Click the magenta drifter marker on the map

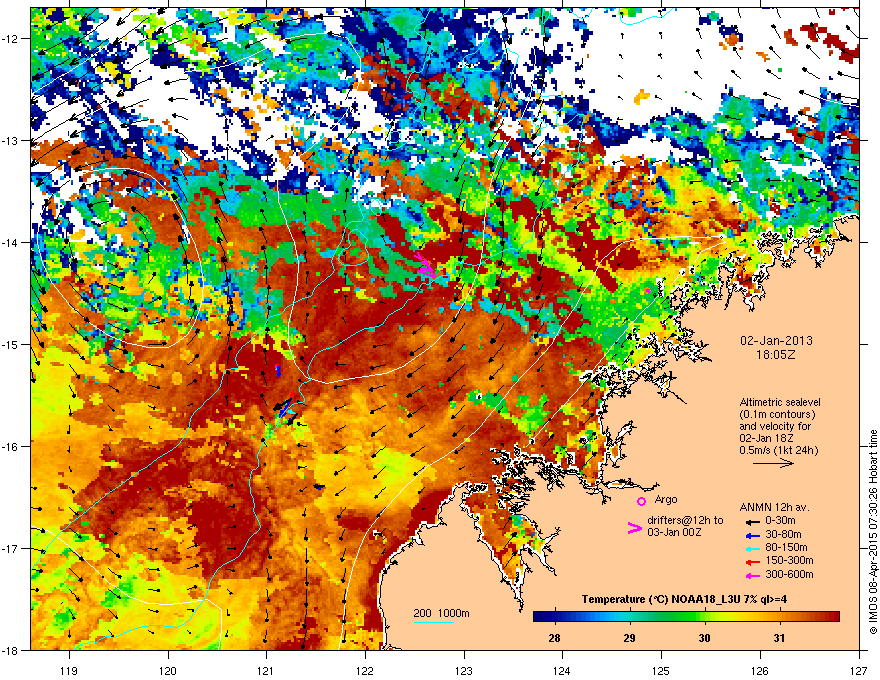point(425,264)
